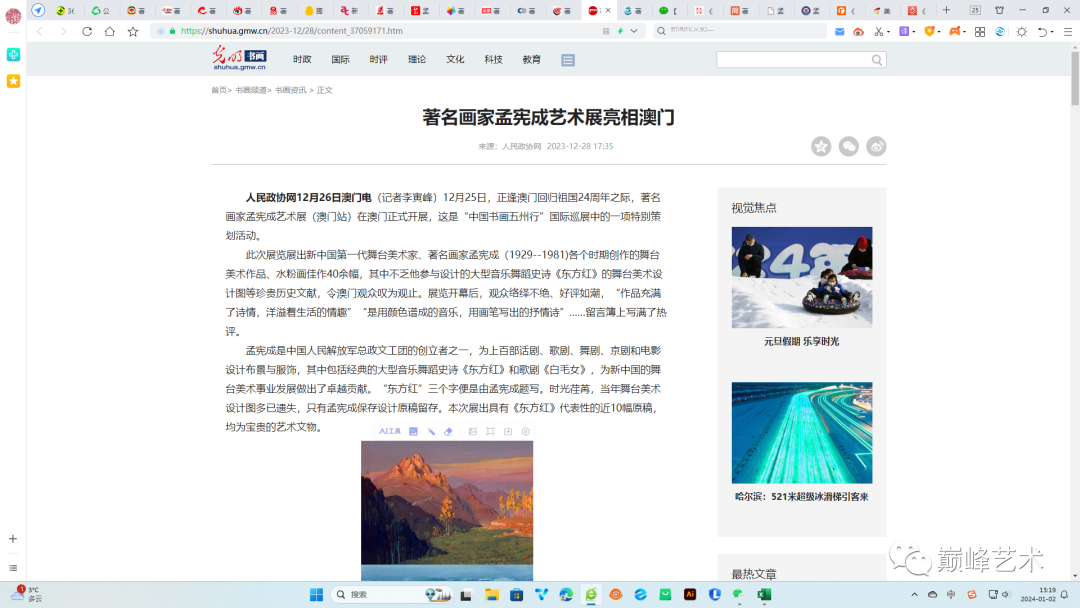This screenshot has width=1080, height=608.
Task: Click the site search input field
Action: (795, 59)
